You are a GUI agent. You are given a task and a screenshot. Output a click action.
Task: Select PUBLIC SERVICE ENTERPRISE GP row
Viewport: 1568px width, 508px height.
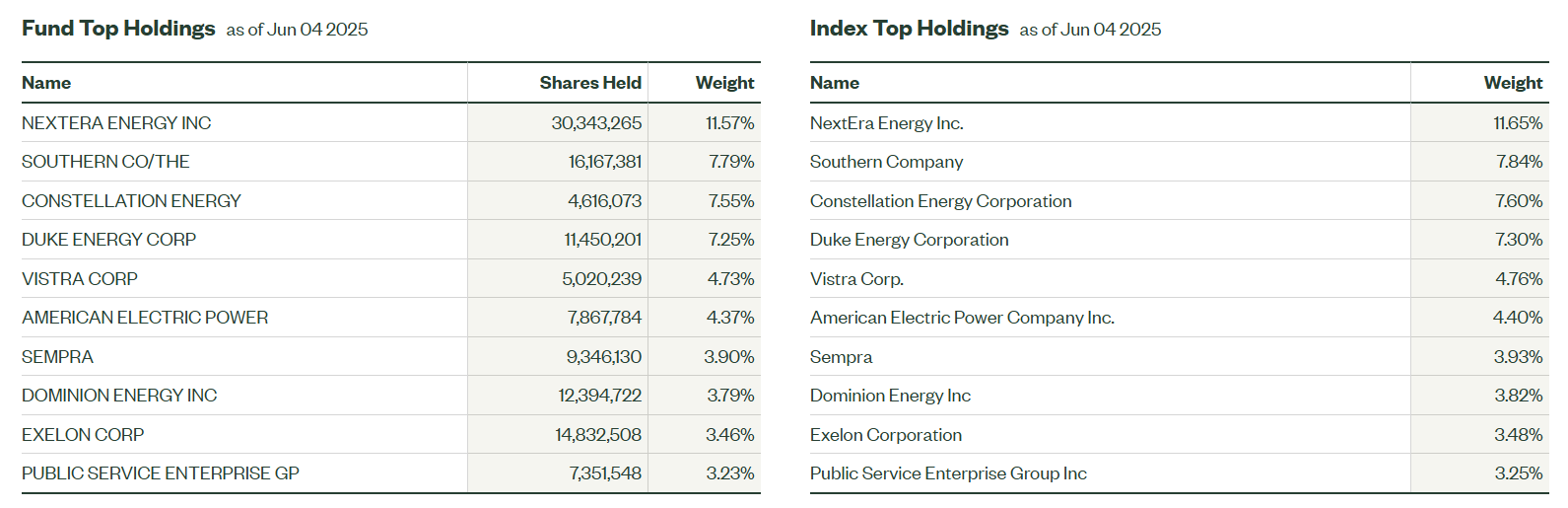coord(161,473)
